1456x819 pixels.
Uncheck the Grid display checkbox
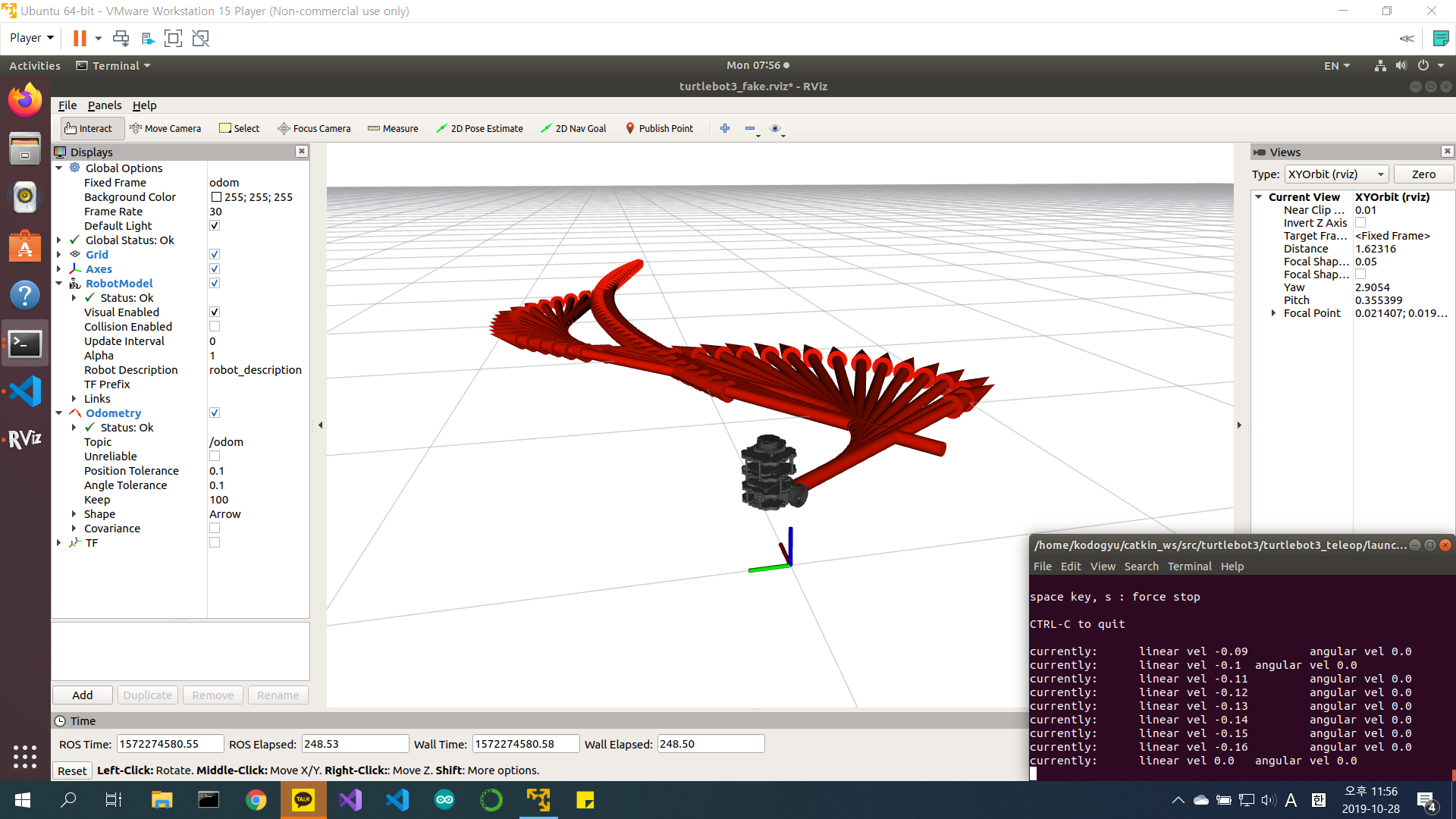[x=215, y=255]
